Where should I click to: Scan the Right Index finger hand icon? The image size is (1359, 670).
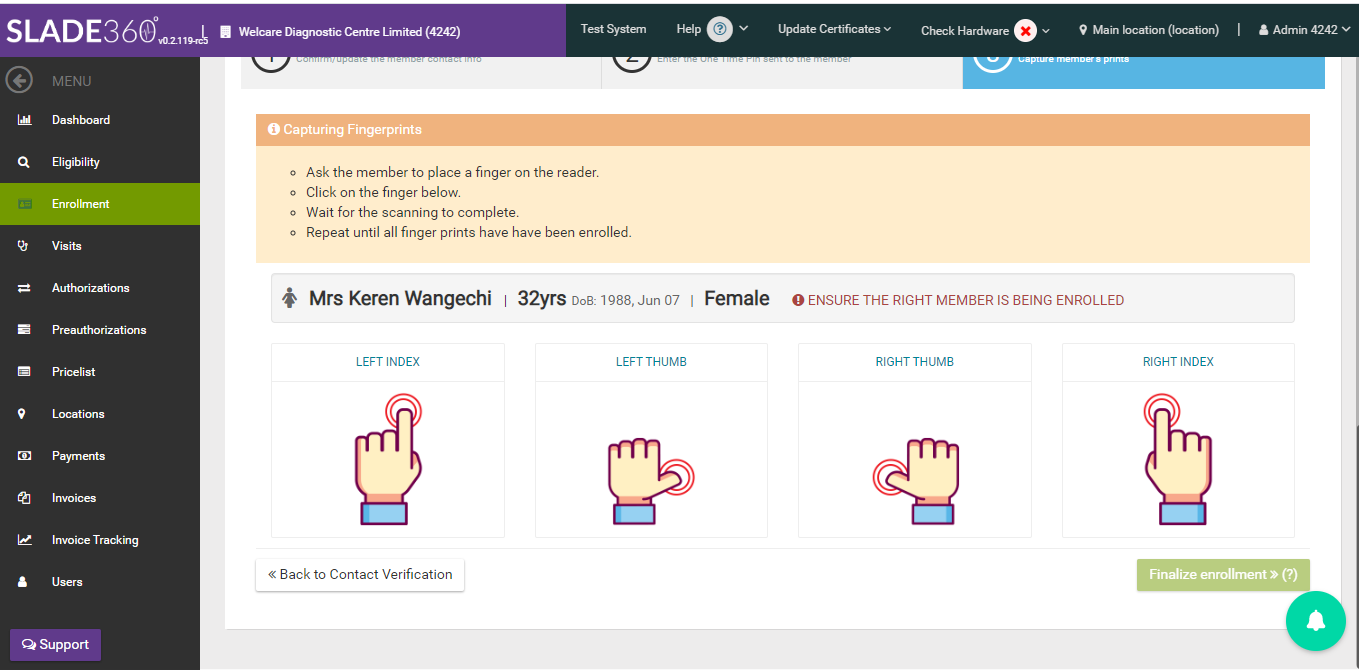click(x=1178, y=459)
